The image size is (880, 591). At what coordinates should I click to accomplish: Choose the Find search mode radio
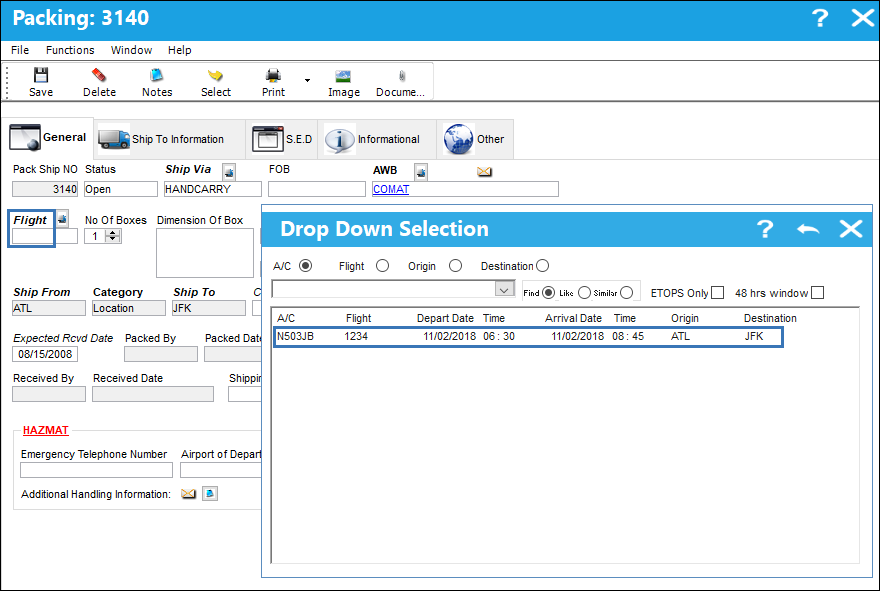(548, 293)
